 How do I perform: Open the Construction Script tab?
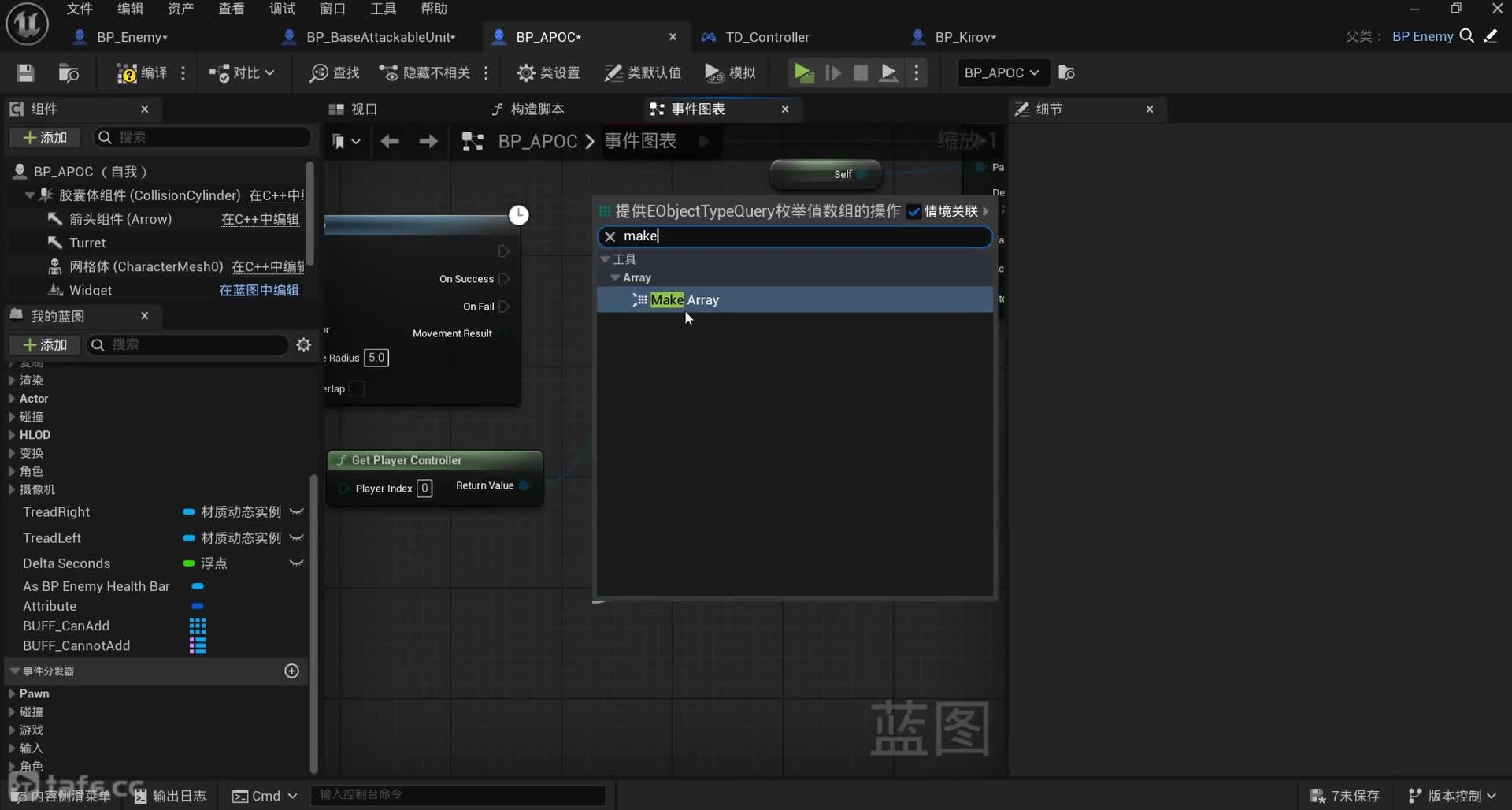(x=528, y=109)
